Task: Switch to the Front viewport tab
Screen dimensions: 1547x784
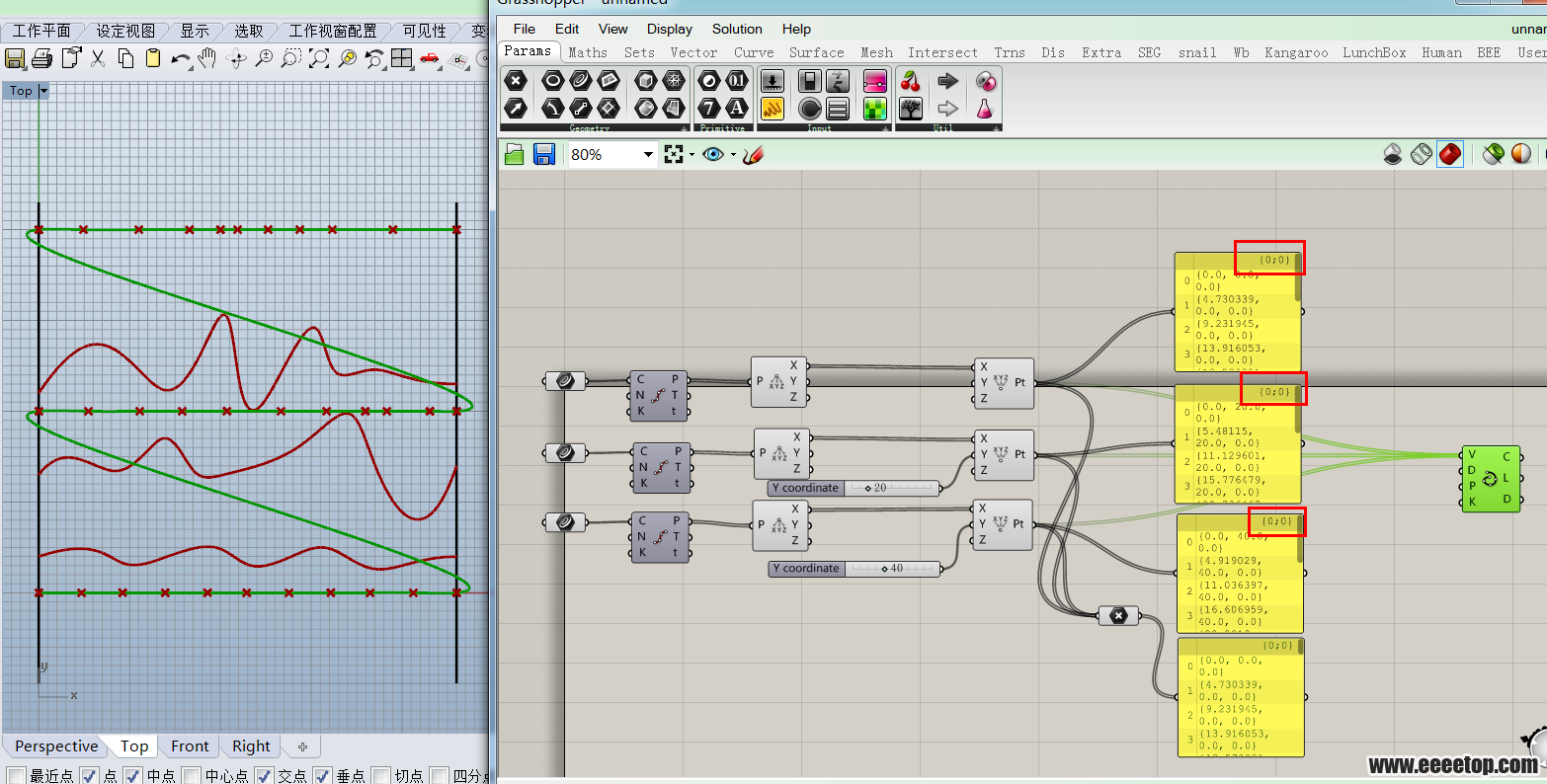Action: 190,746
